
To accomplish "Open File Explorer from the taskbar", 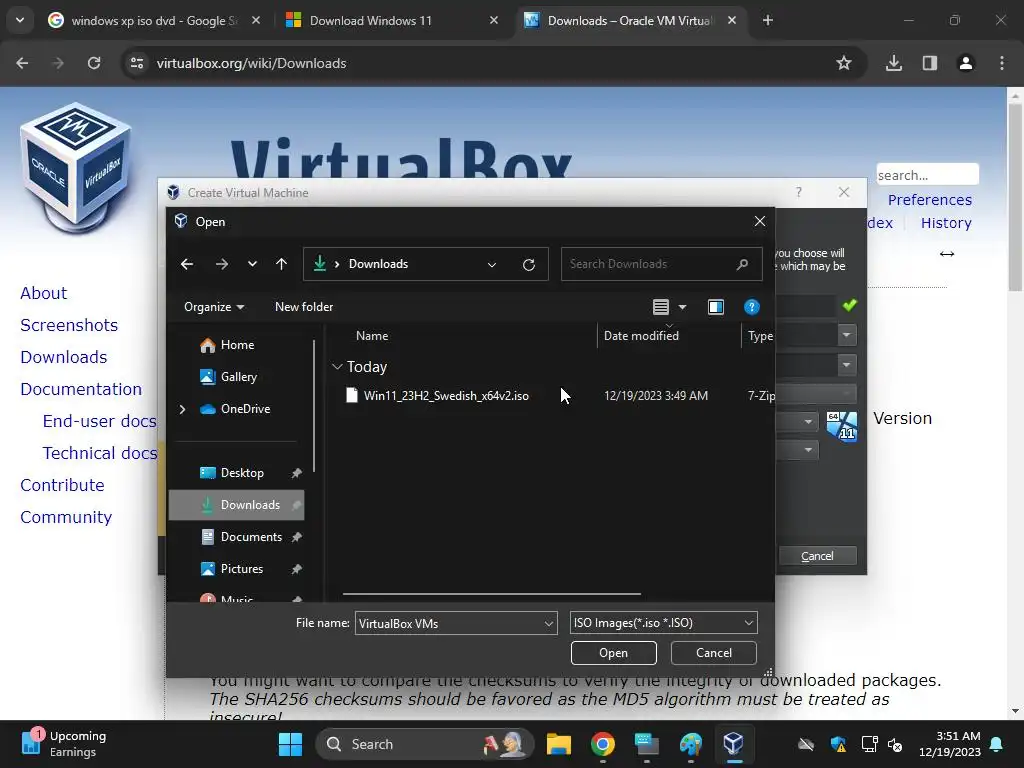I will (x=558, y=744).
